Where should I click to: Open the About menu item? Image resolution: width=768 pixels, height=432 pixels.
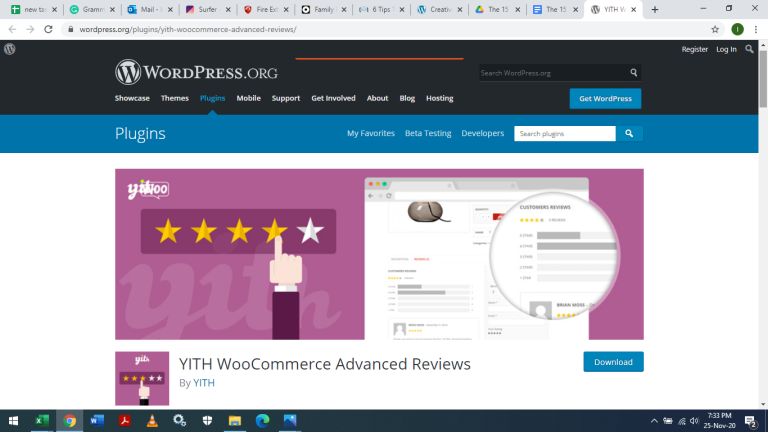(x=377, y=98)
